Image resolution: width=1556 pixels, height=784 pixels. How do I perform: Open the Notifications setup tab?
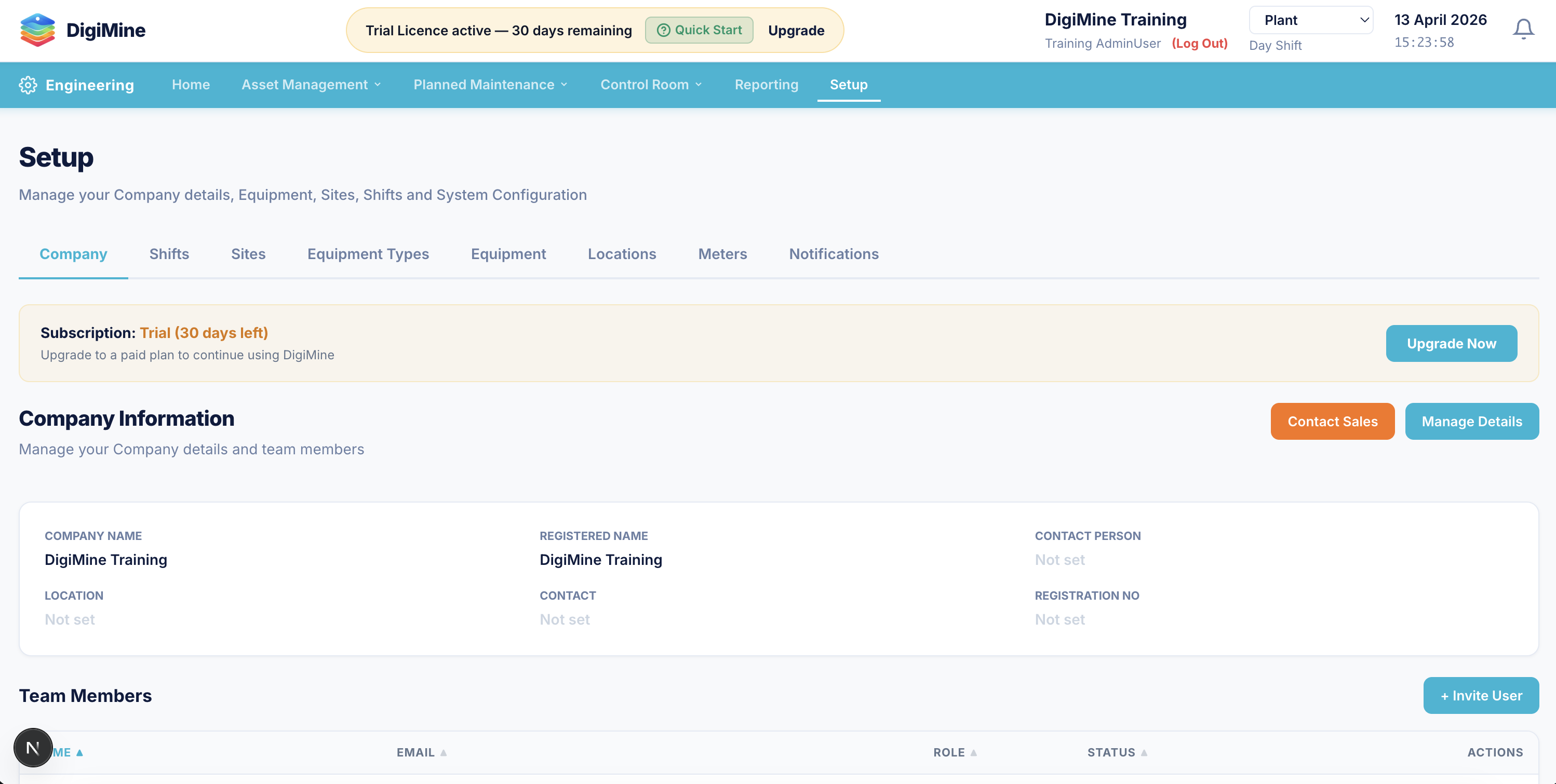833,254
